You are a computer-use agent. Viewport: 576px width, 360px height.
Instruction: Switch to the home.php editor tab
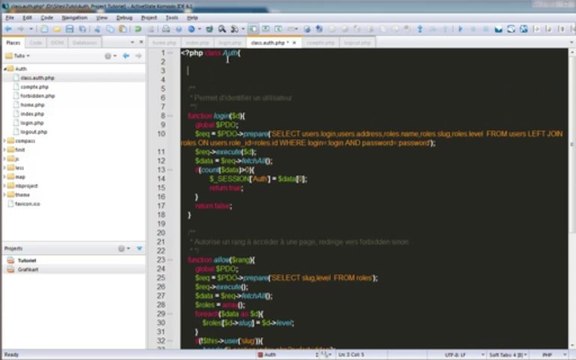click(x=164, y=43)
